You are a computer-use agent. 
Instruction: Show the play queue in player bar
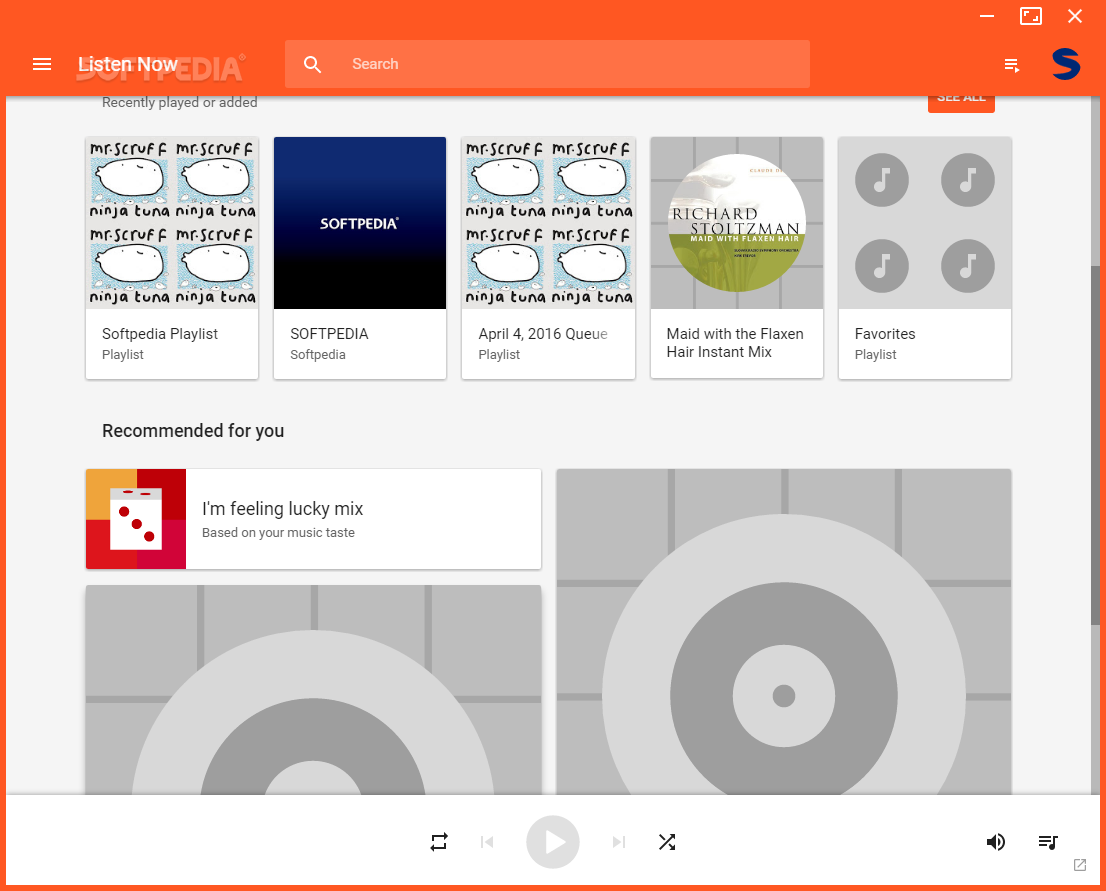tap(1047, 842)
